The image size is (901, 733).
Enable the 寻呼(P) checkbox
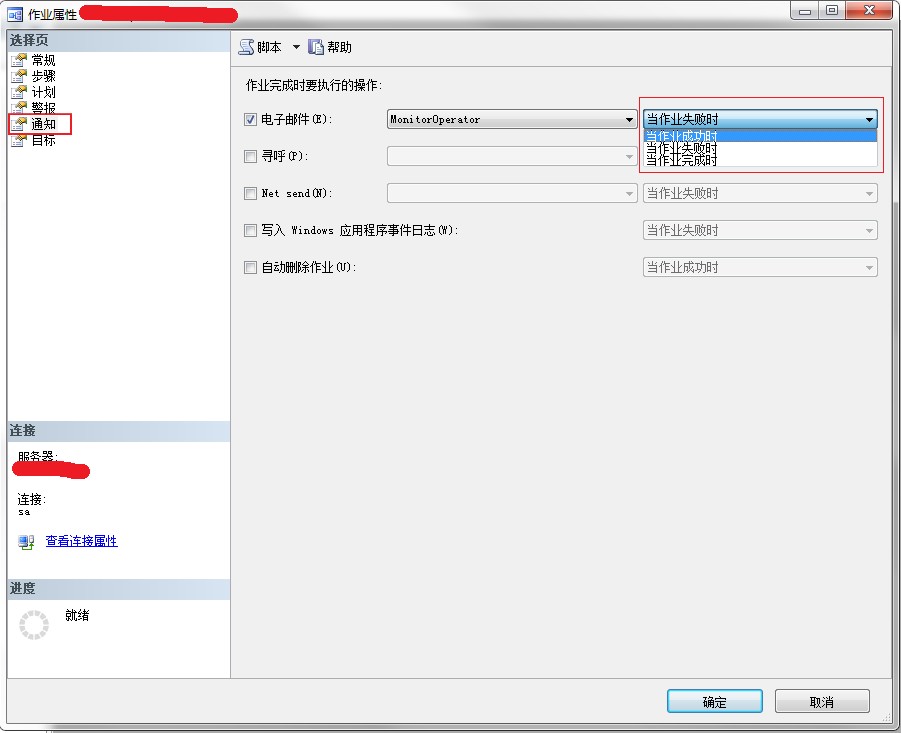(x=250, y=156)
